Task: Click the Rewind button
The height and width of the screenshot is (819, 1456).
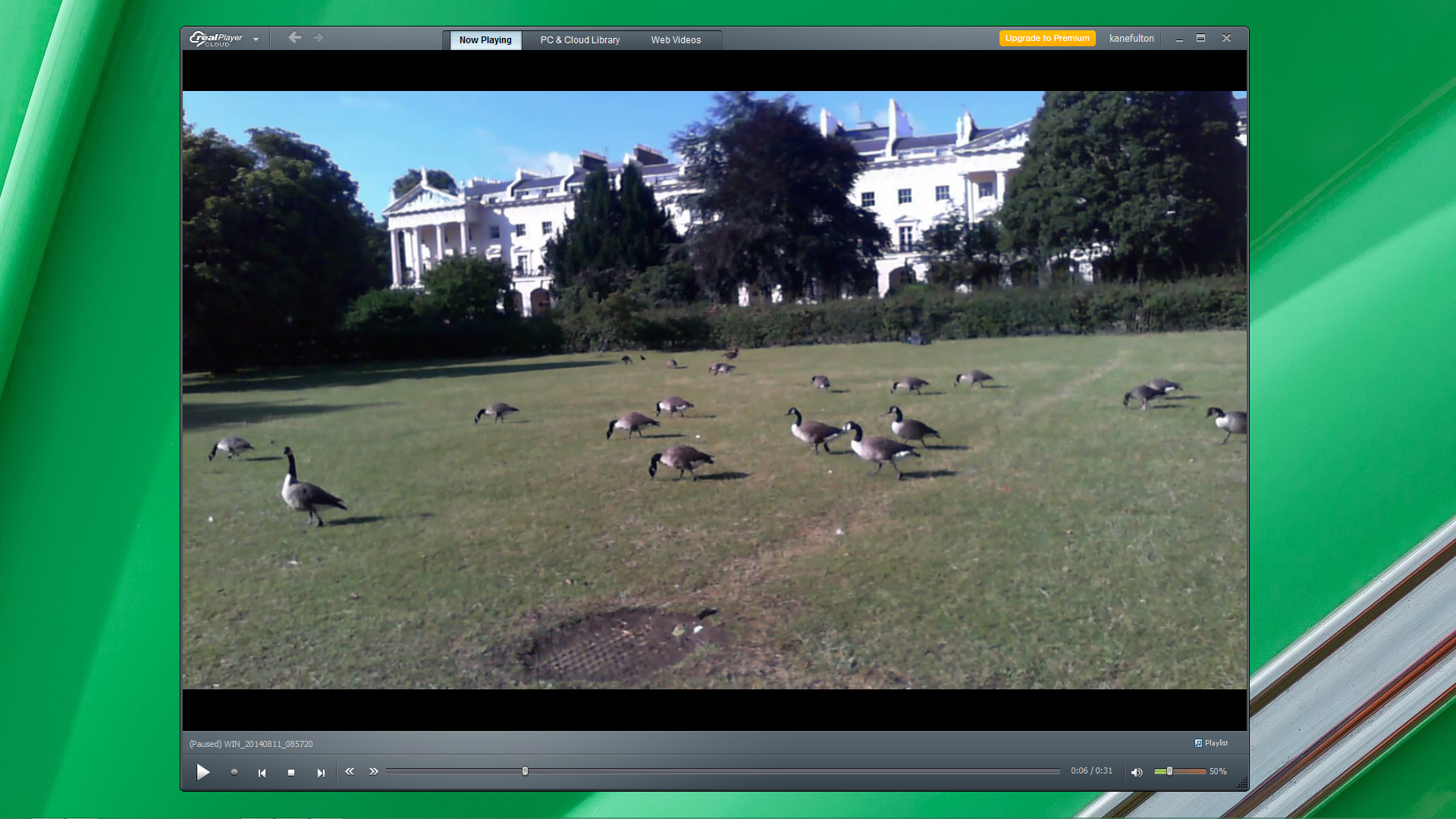Action: click(x=350, y=771)
